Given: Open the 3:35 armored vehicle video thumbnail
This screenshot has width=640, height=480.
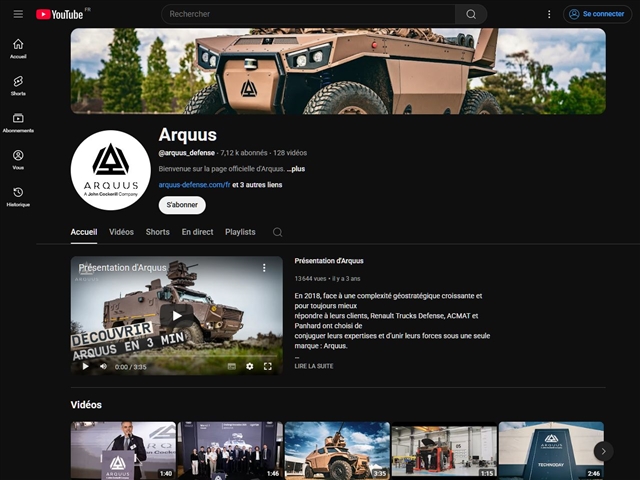Looking at the screenshot, I should point(337,451).
